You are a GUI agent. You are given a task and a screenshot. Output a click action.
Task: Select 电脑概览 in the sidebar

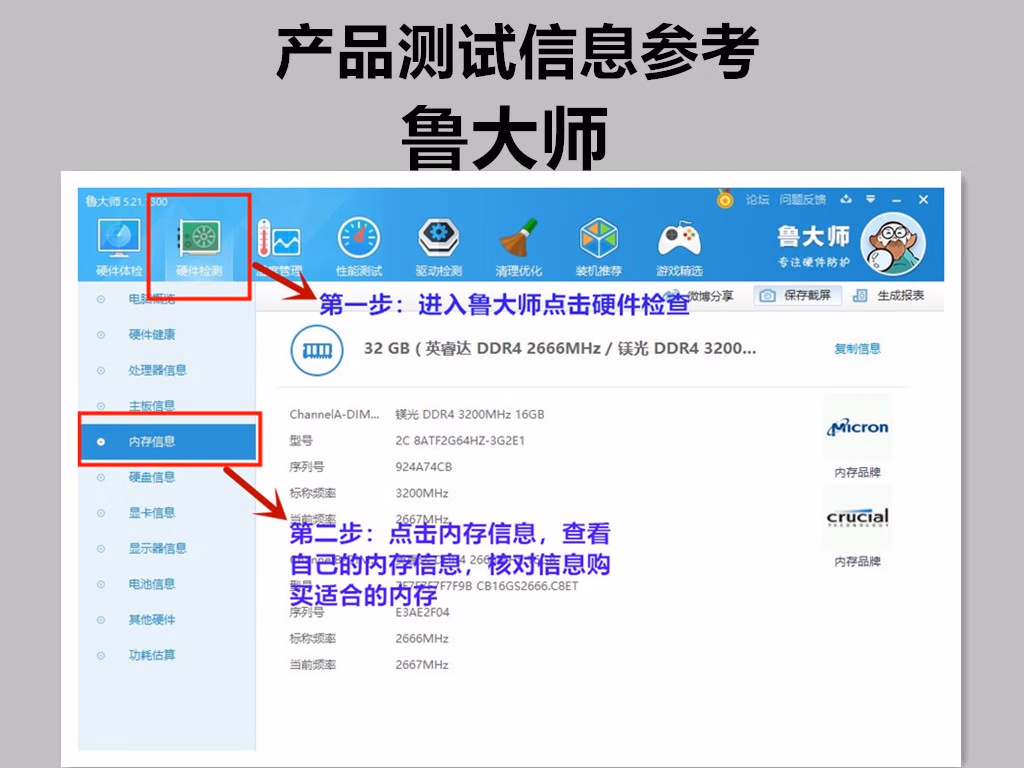[x=152, y=299]
